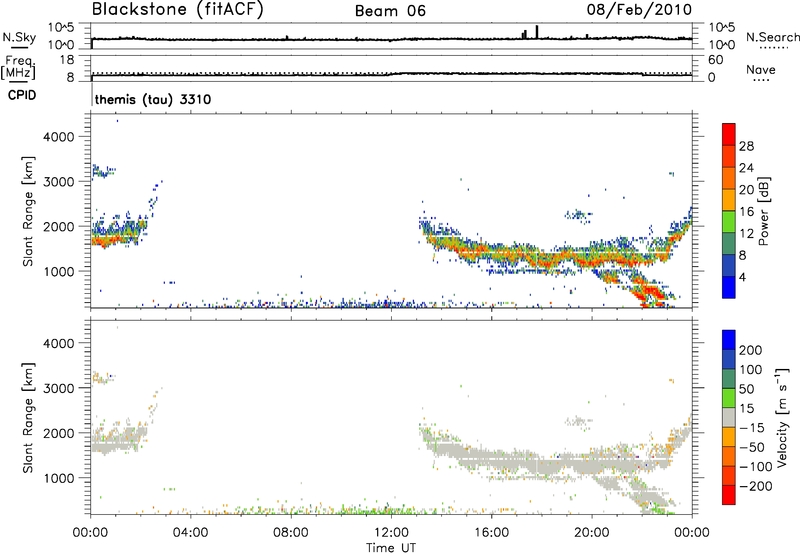Click the '12:00' time axis label
The image size is (800, 554).
391,533
